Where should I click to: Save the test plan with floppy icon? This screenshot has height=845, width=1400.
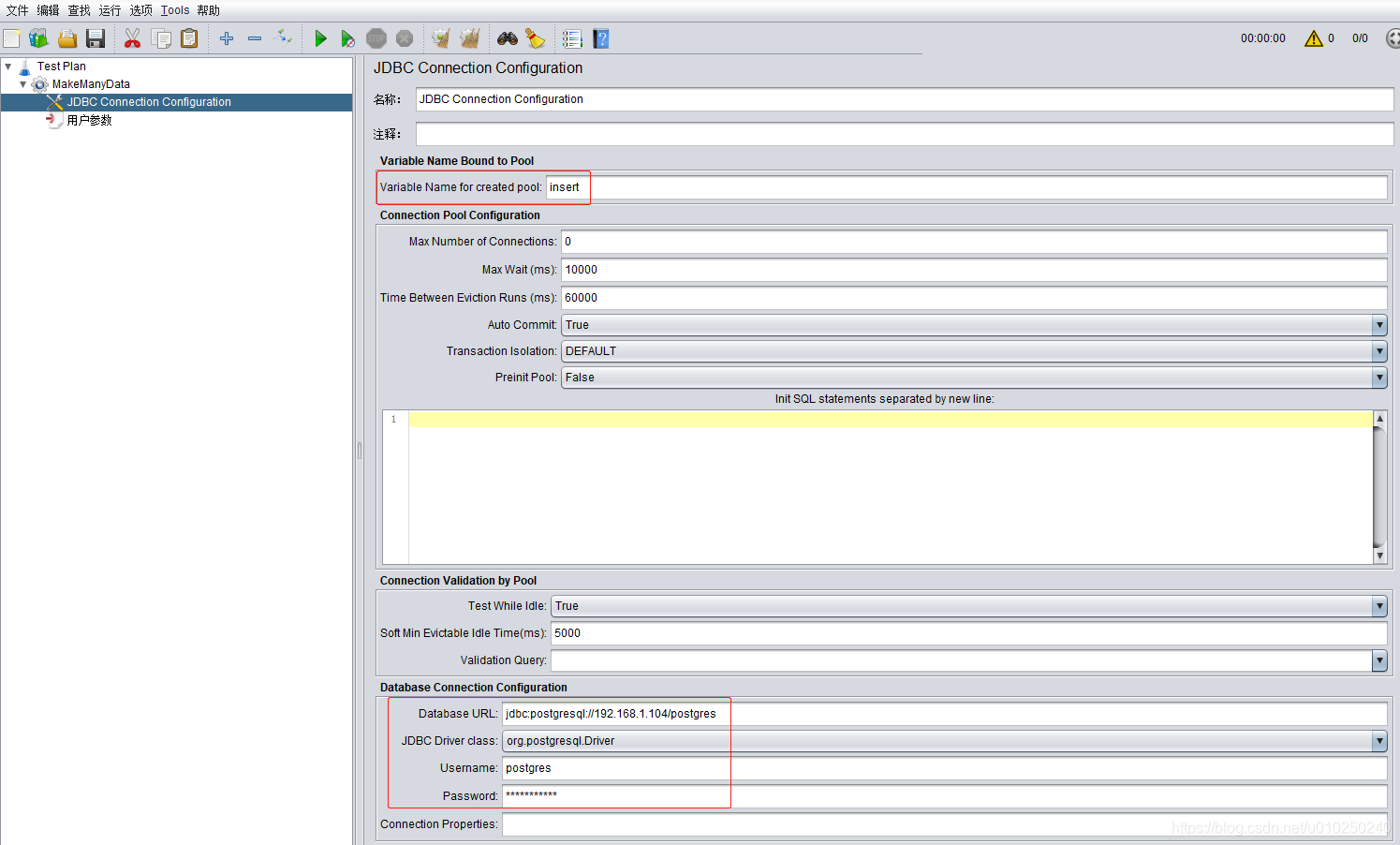pos(96,38)
